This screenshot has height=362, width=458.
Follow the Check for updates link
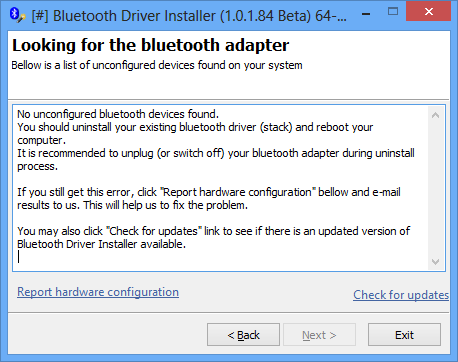pyautogui.click(x=401, y=295)
